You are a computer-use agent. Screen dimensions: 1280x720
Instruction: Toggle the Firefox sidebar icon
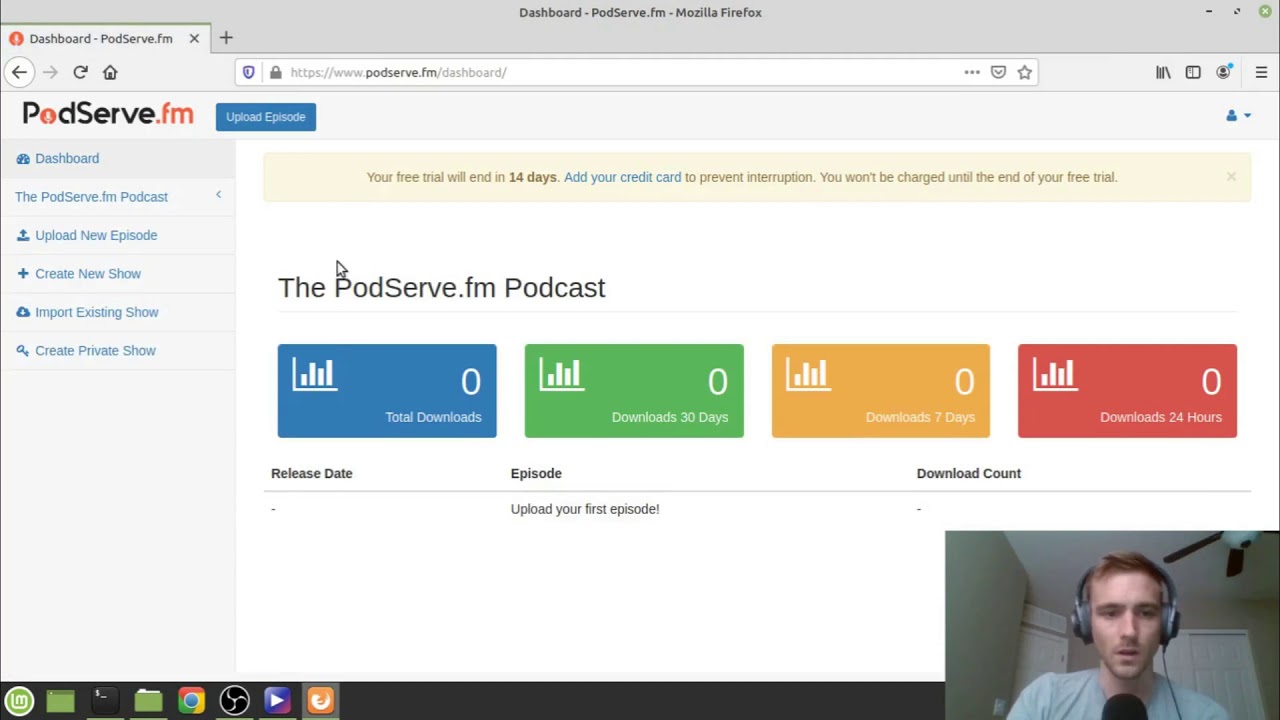[1193, 72]
